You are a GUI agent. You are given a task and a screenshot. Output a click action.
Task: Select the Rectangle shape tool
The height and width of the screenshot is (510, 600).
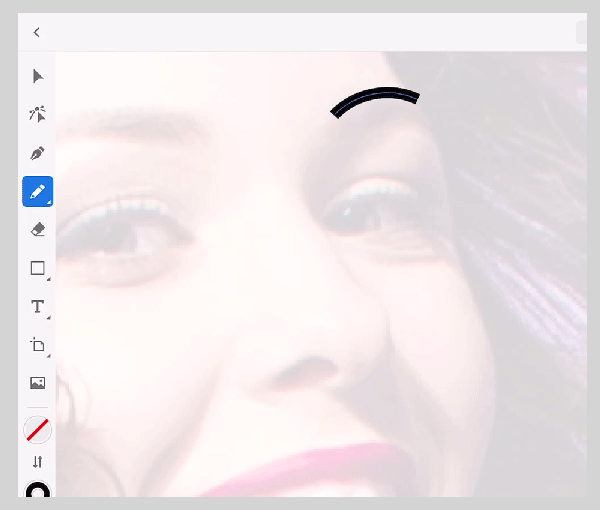(x=37, y=268)
